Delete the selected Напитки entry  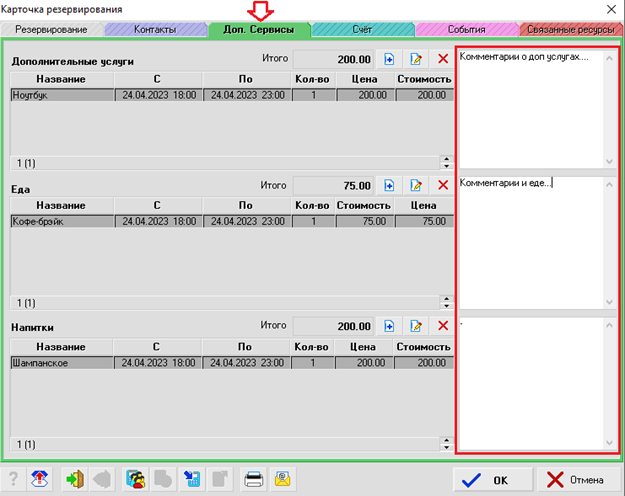coord(442,326)
